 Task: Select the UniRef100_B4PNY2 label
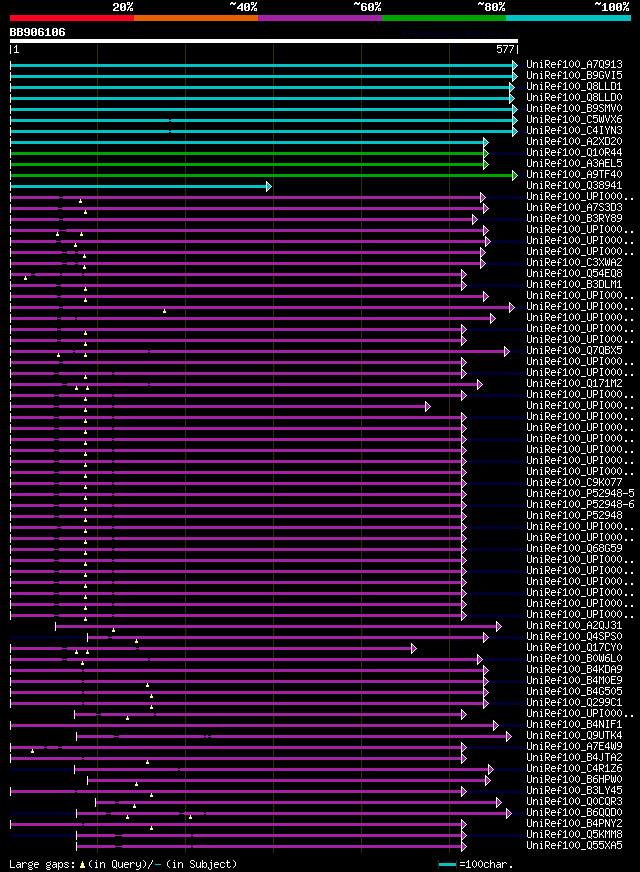coord(574,824)
